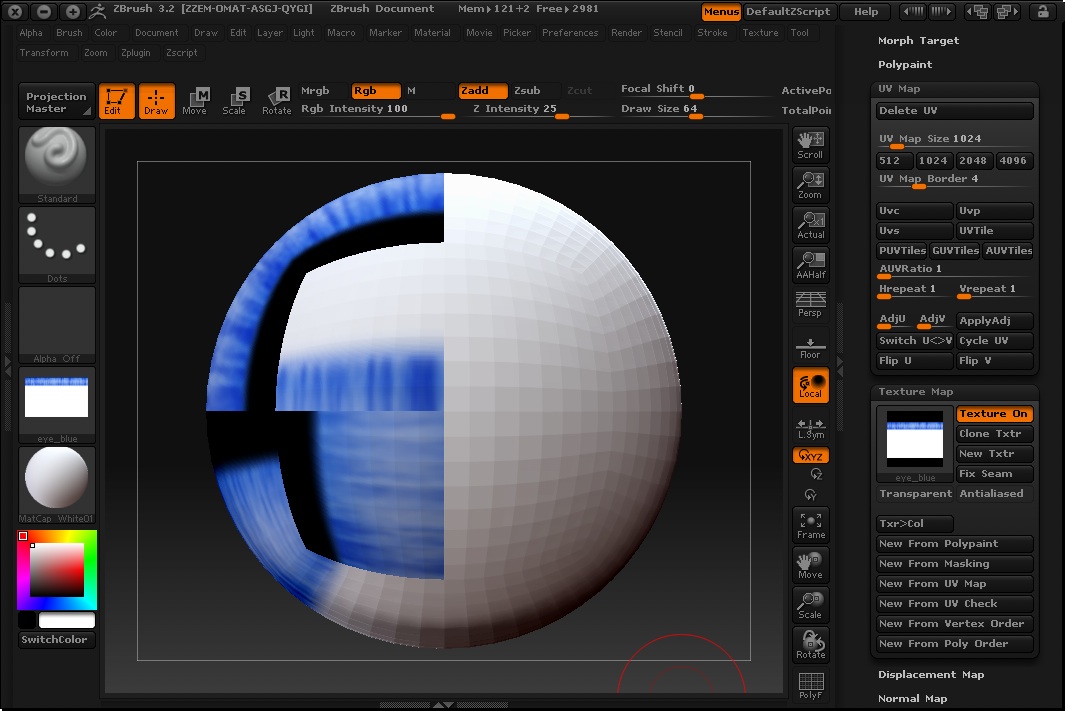The width and height of the screenshot is (1065, 711).
Task: Click the Frame icon to fit the mesh
Action: [810, 526]
